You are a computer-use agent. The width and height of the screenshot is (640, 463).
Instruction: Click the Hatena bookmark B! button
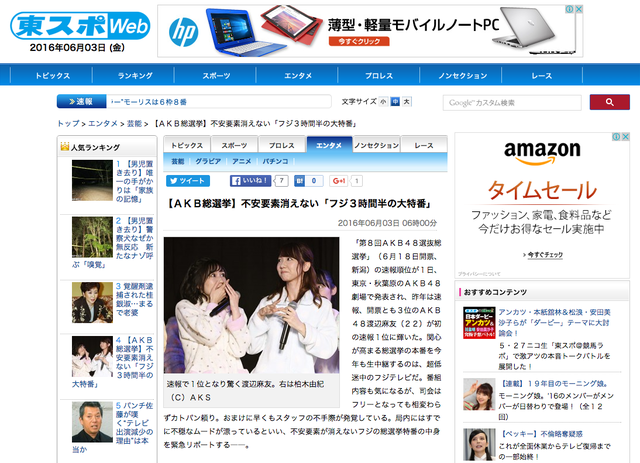pos(300,181)
